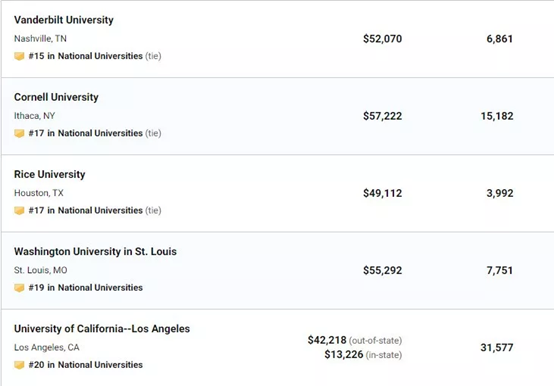Image resolution: width=554 pixels, height=386 pixels.
Task: Open the Rice University link
Action: tap(49, 174)
